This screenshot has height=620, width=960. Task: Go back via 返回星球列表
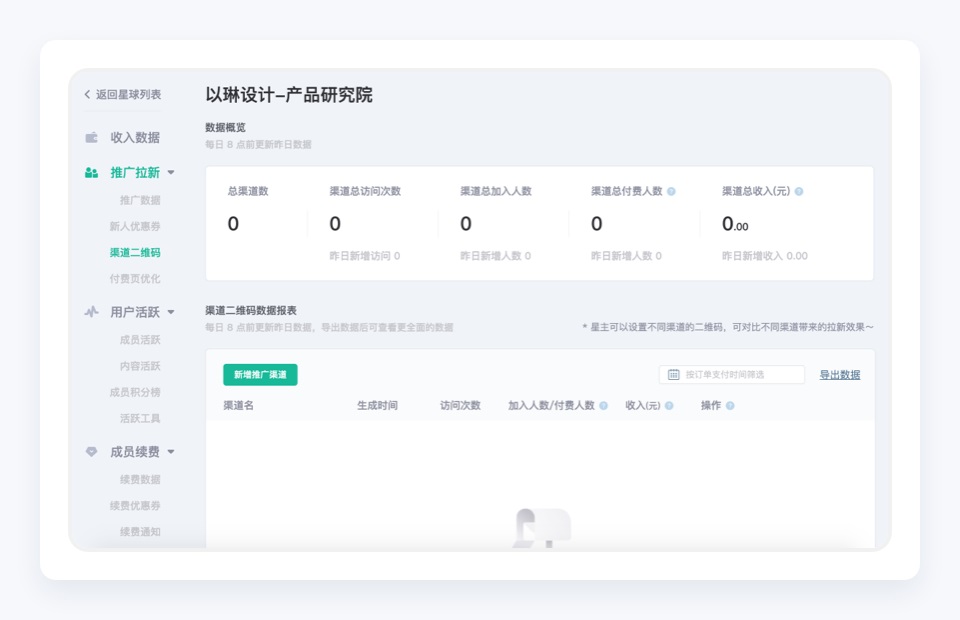122,94
